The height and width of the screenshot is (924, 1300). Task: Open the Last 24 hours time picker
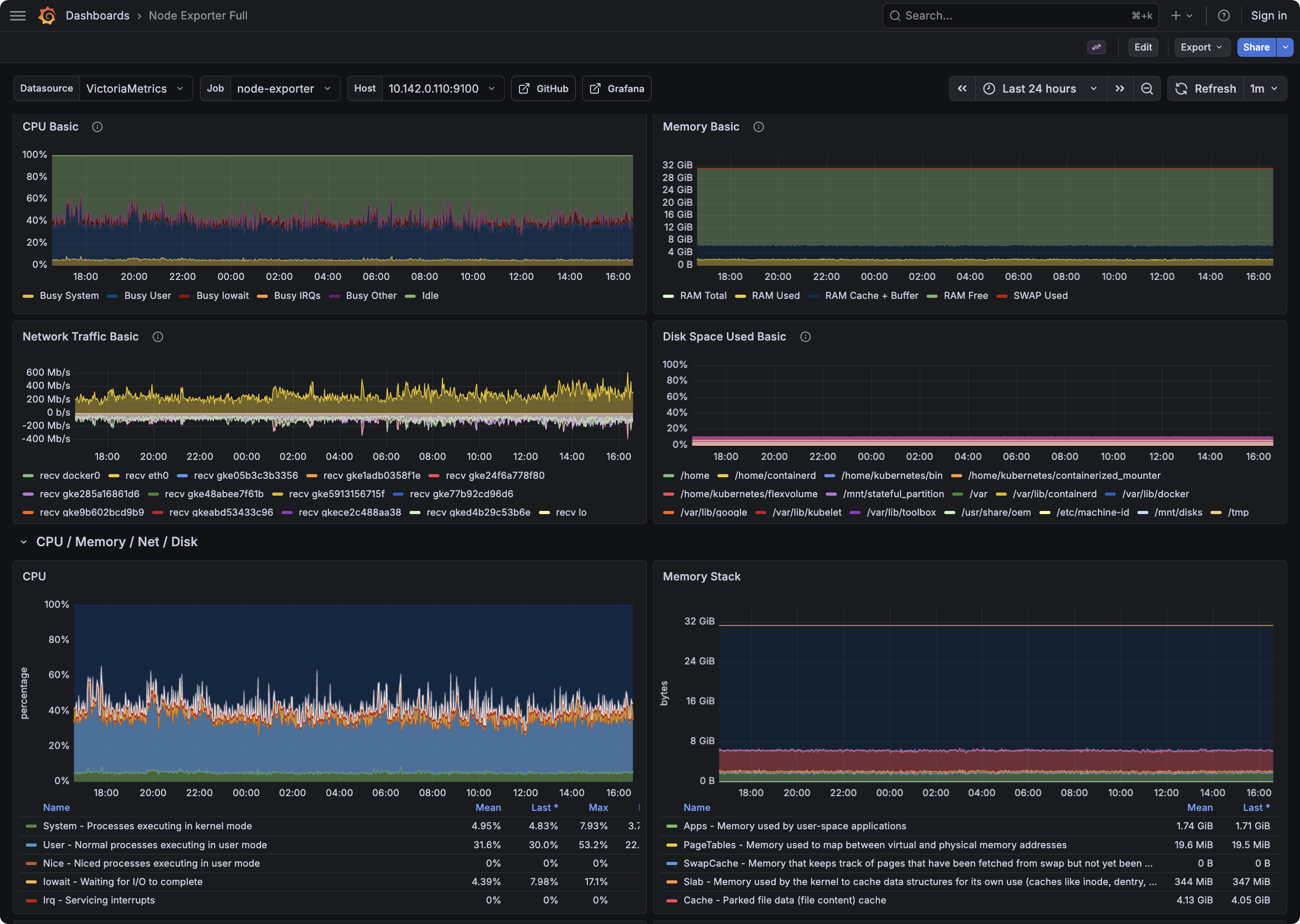click(x=1039, y=88)
